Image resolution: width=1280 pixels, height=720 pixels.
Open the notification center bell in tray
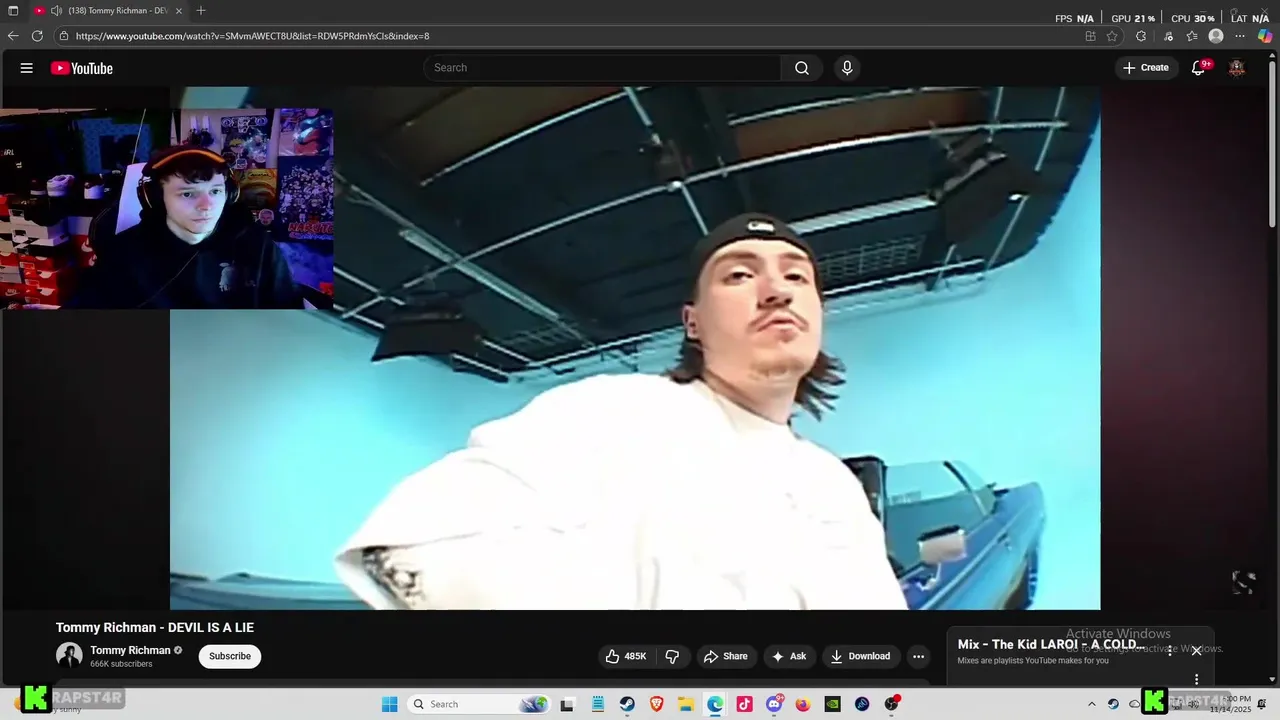[1262, 704]
